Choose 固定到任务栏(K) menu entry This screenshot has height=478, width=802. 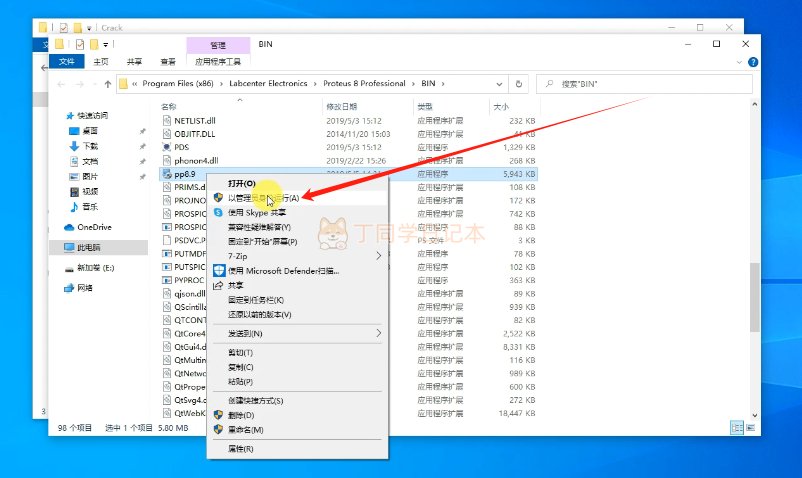(x=297, y=300)
